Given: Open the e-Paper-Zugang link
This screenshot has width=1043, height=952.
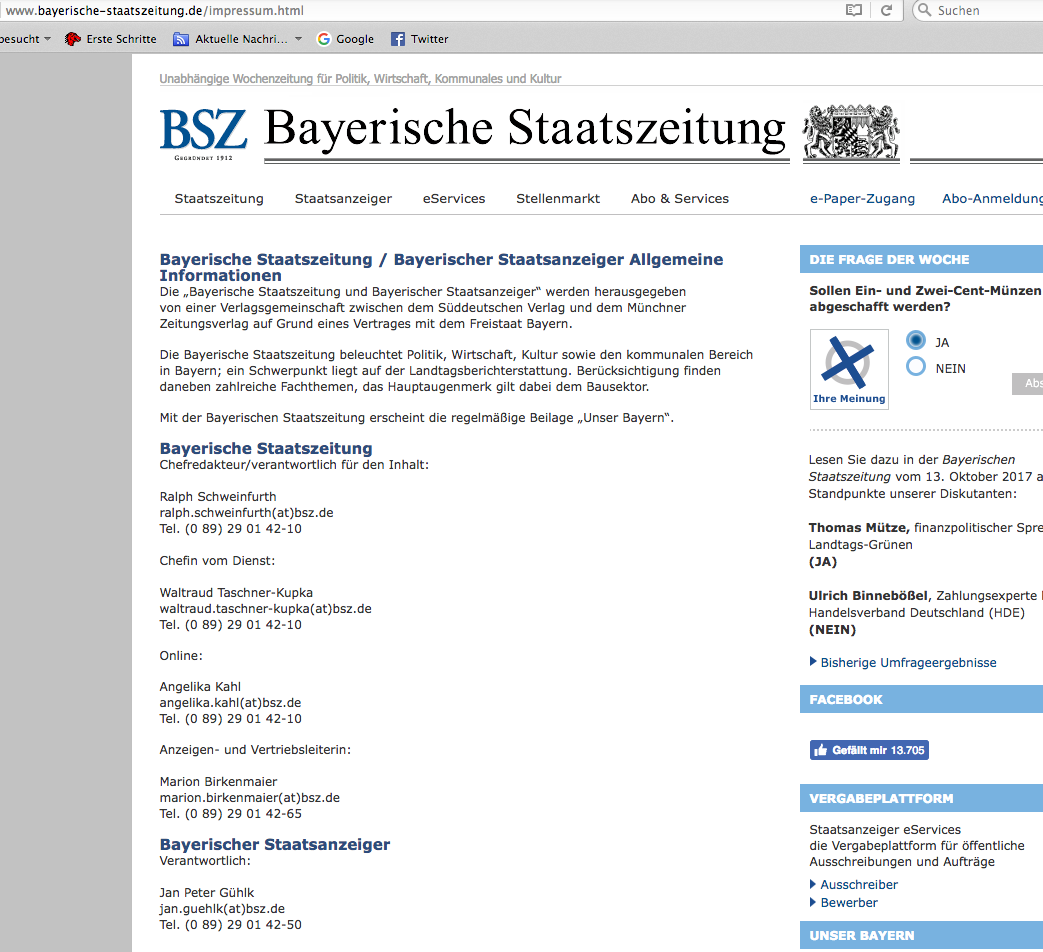Looking at the screenshot, I should (862, 198).
